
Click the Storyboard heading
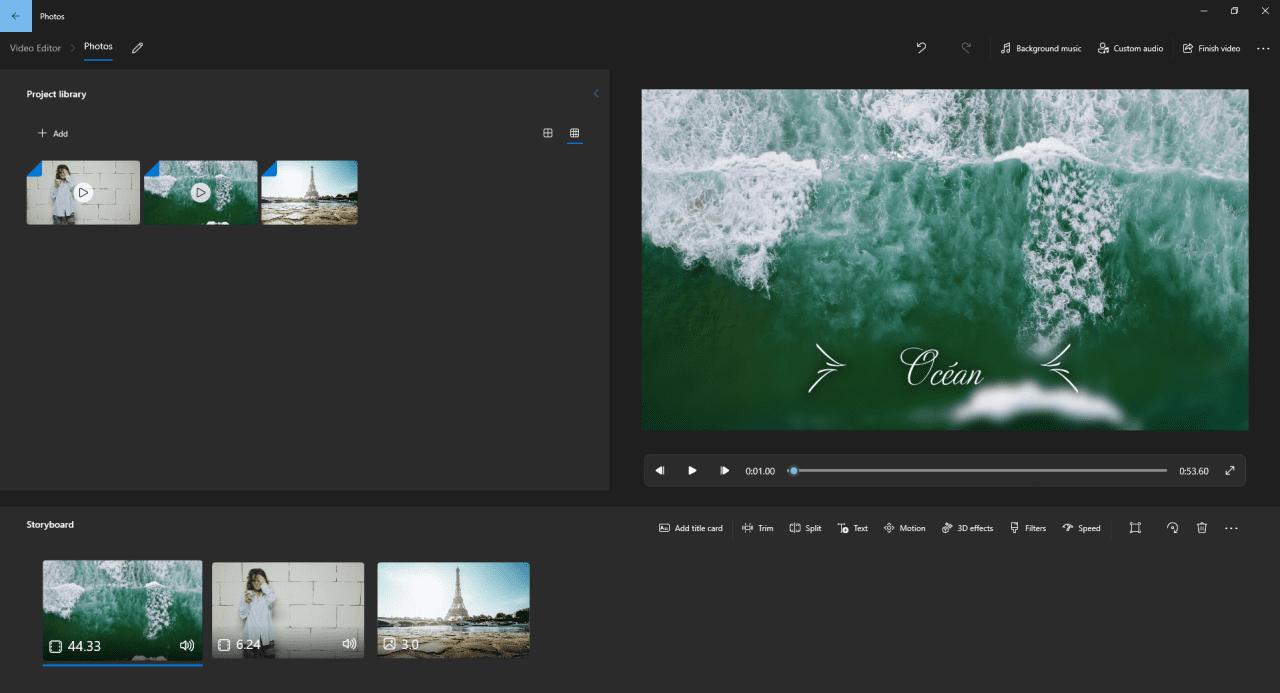click(50, 524)
